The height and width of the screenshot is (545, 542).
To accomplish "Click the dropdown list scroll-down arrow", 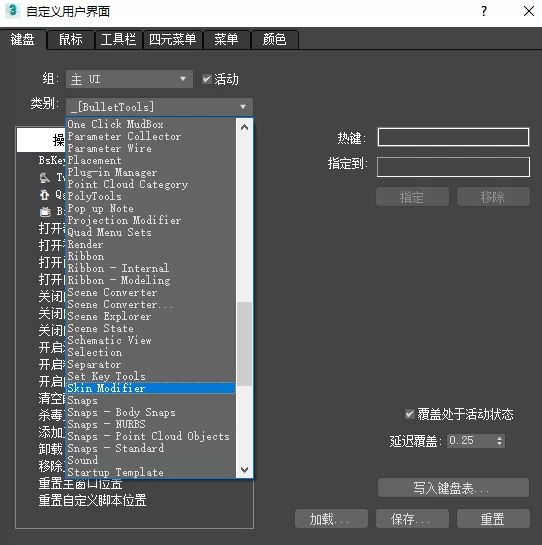I will (244, 470).
